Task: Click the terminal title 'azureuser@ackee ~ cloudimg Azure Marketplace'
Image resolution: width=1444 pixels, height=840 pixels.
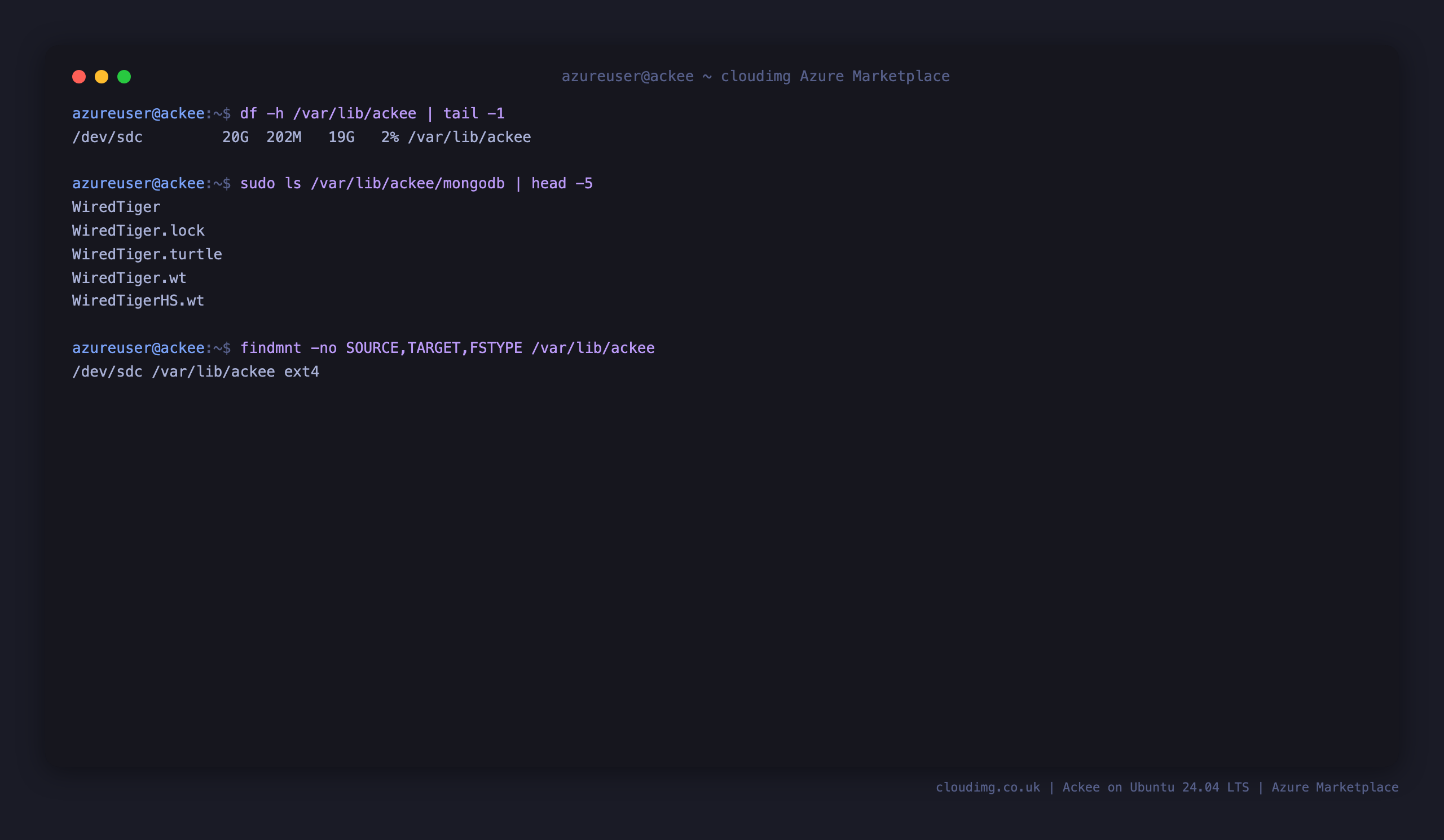Action: coord(755,76)
